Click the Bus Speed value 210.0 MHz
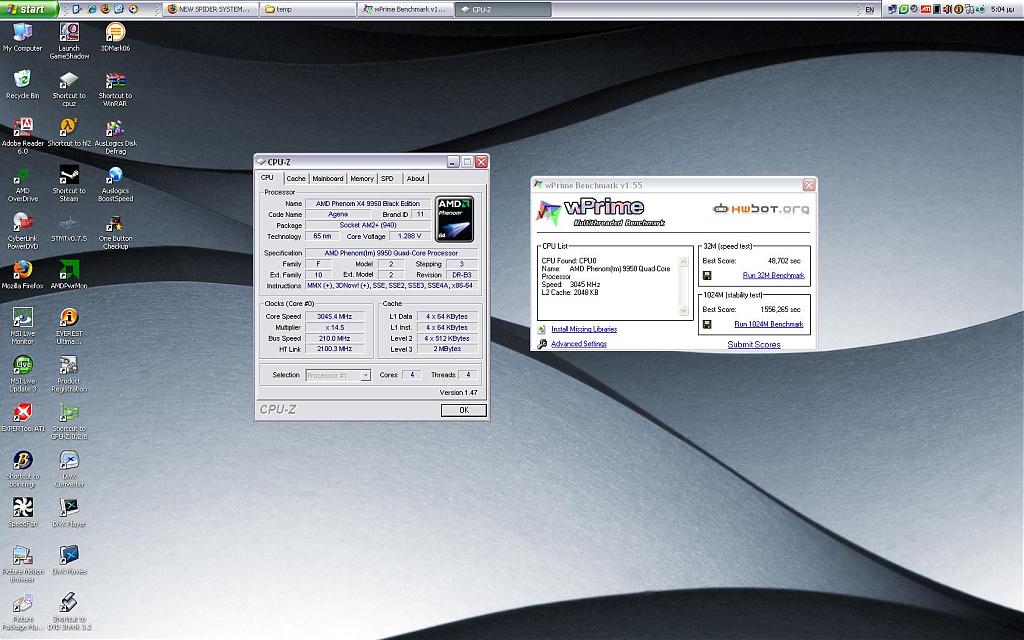 (334, 338)
